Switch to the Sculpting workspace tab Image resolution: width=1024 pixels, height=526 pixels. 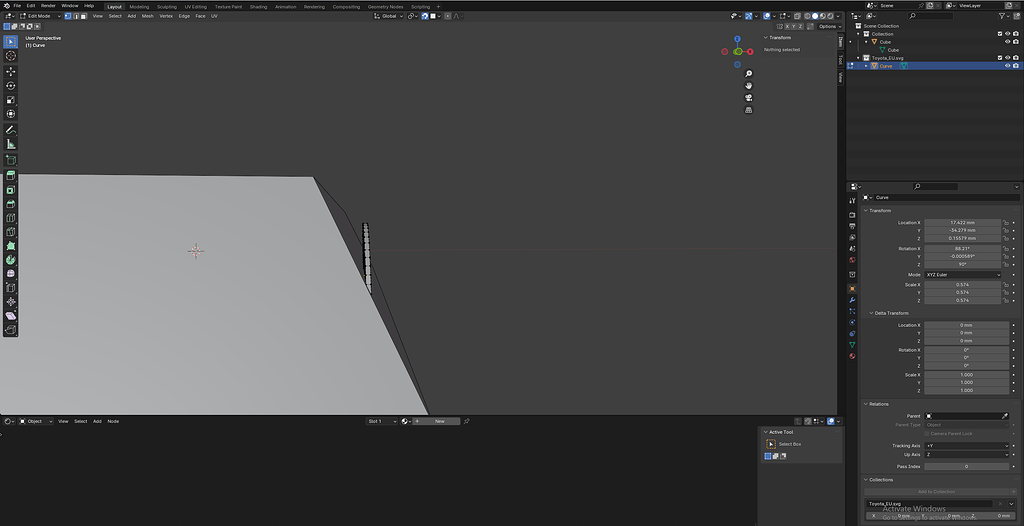click(167, 7)
